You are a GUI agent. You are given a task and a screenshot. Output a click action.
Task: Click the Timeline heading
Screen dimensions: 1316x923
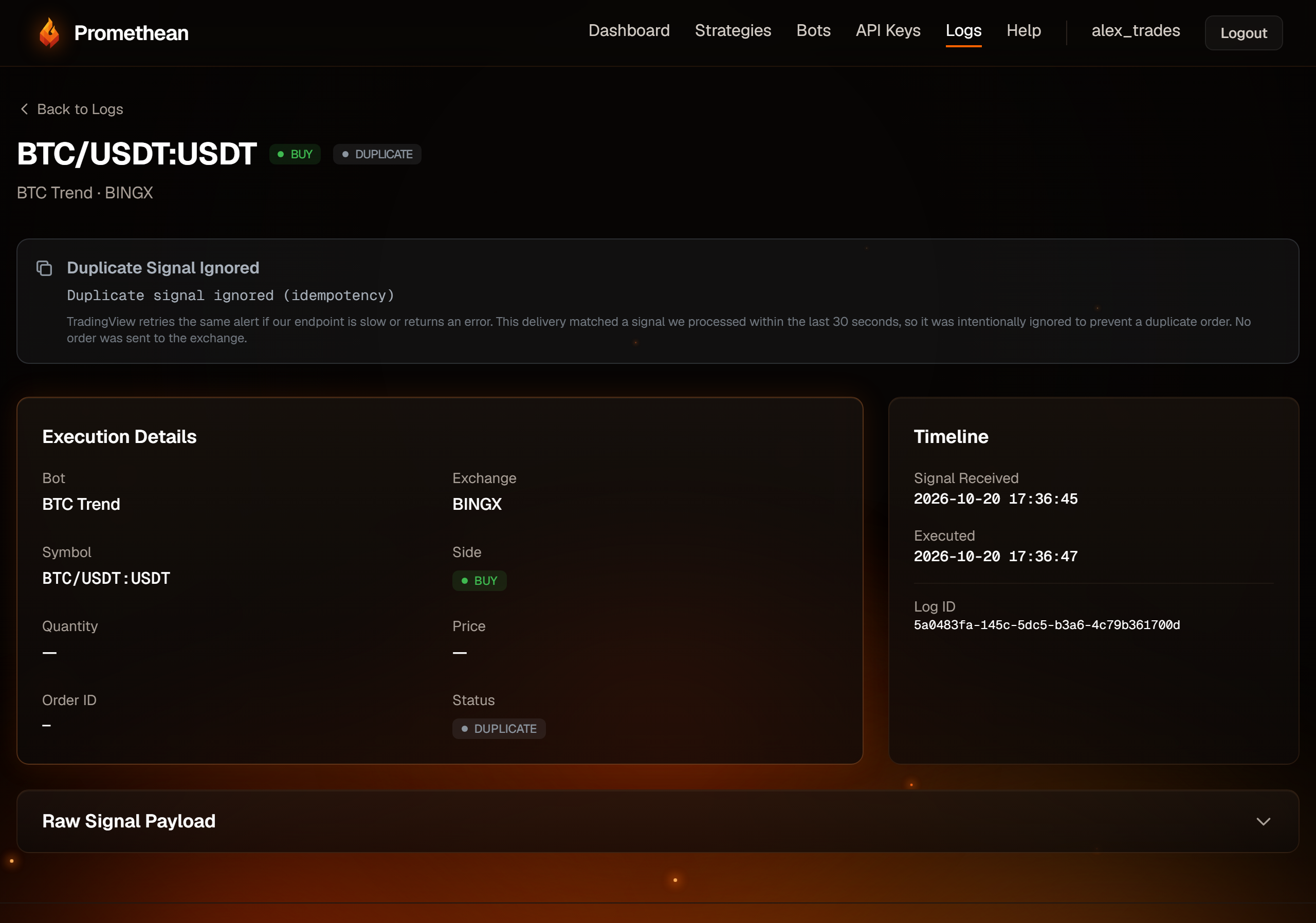tap(951, 437)
